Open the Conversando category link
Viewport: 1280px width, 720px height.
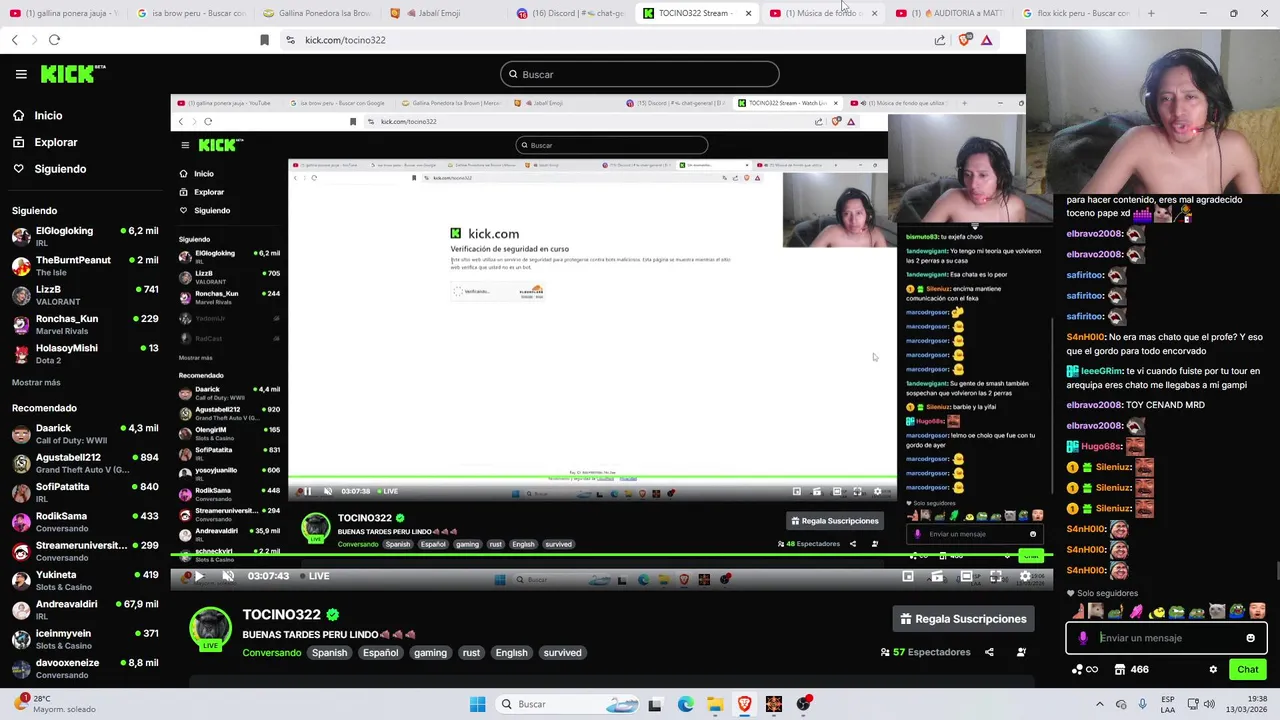tap(271, 653)
